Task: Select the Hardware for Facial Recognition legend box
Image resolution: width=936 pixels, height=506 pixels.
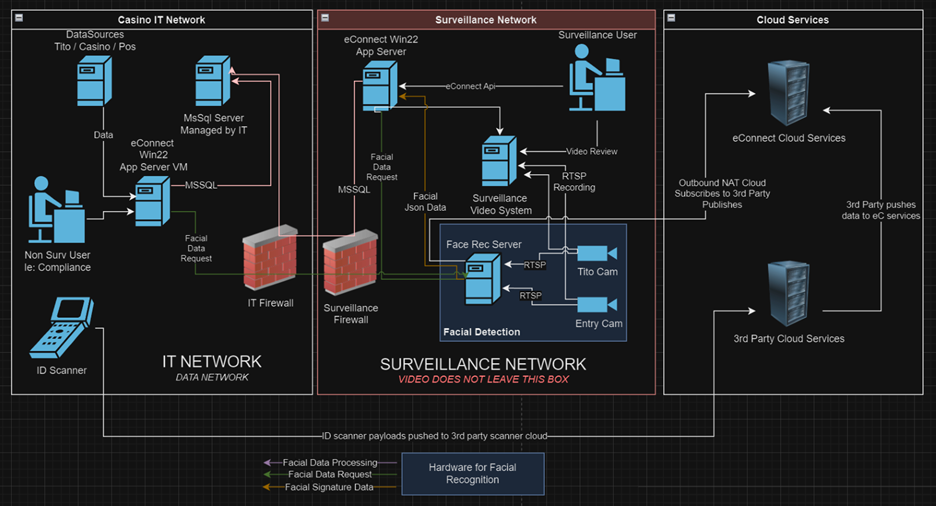Action: tap(473, 474)
